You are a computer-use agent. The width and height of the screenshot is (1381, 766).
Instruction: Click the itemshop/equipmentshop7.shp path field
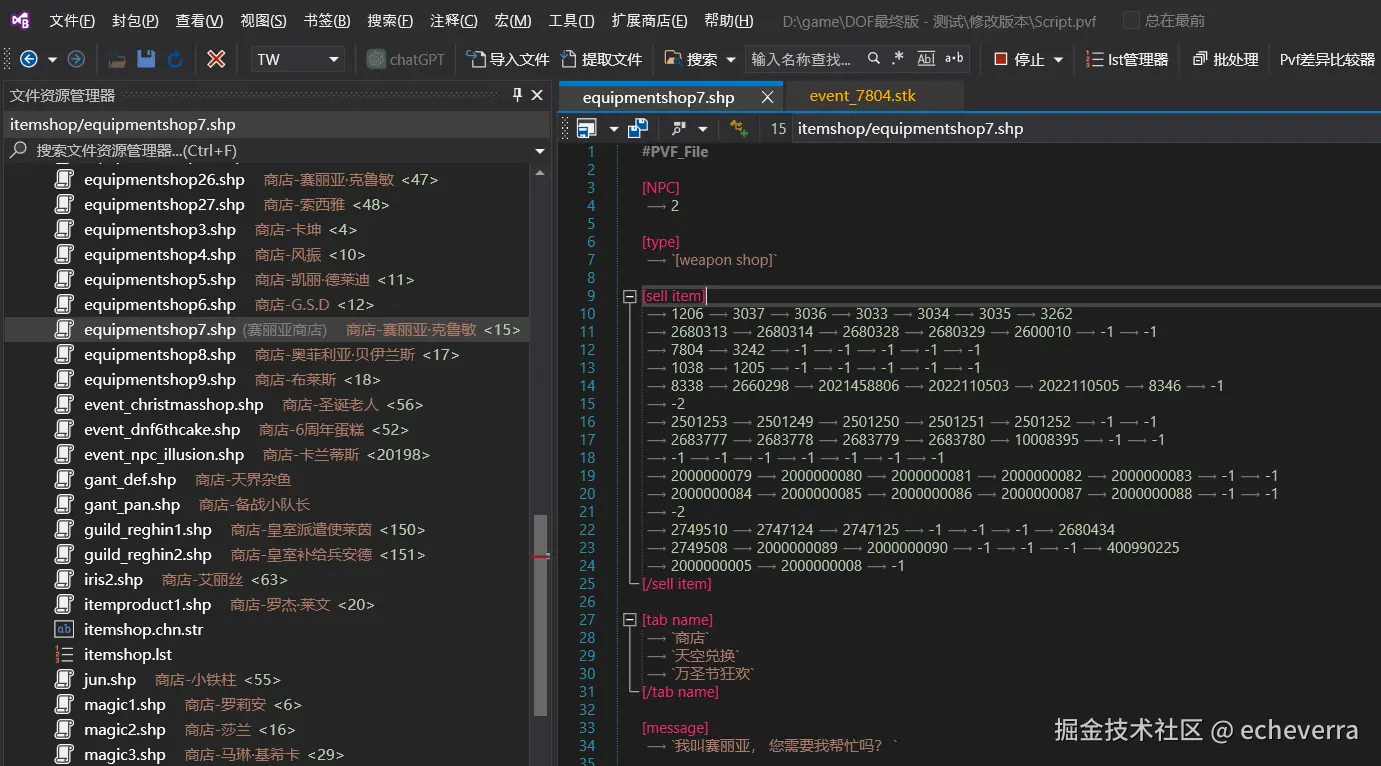[1085, 128]
